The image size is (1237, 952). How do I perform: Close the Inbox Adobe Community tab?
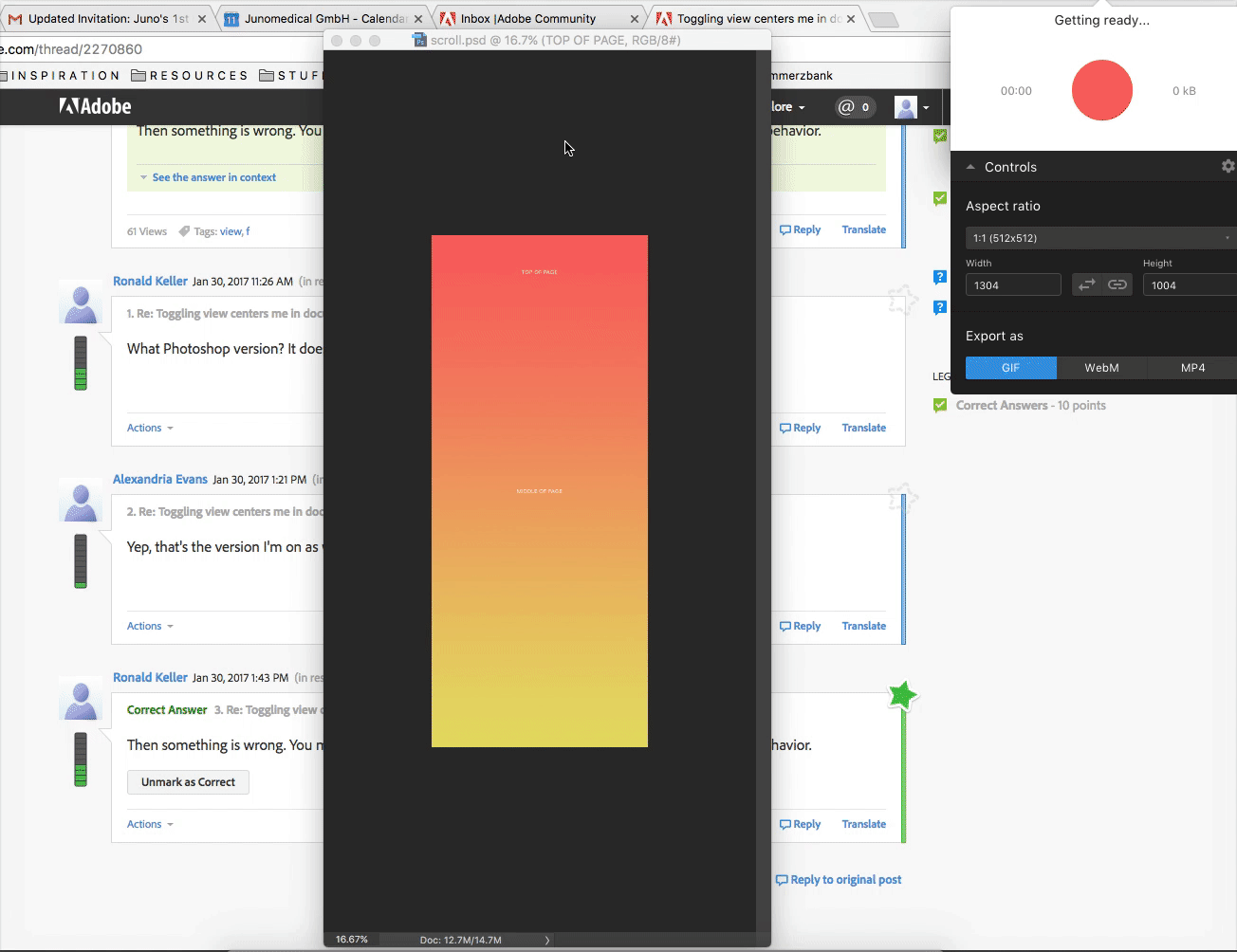635,19
